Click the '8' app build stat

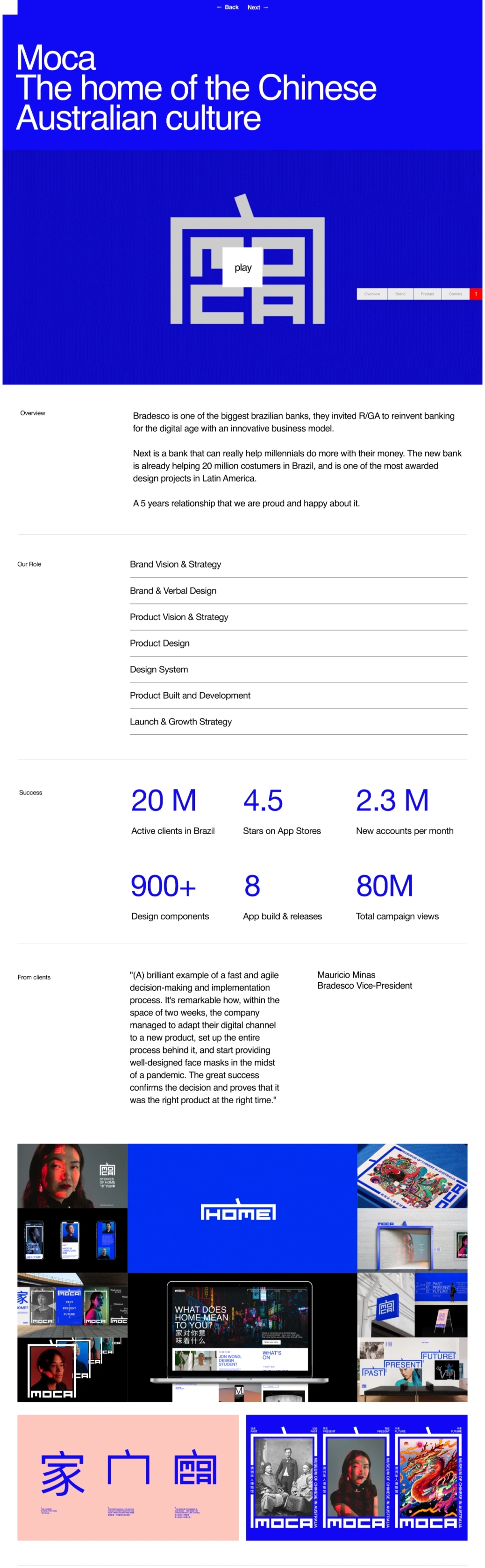point(252,886)
